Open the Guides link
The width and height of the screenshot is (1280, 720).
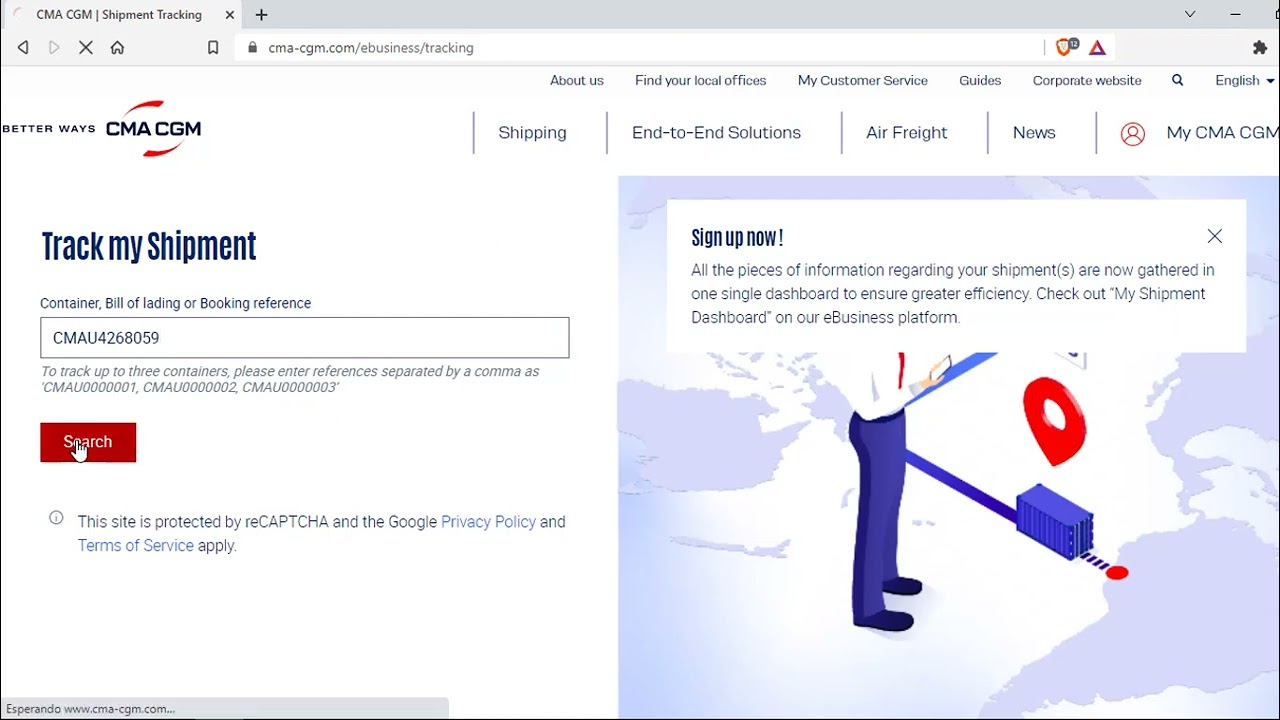pos(980,80)
